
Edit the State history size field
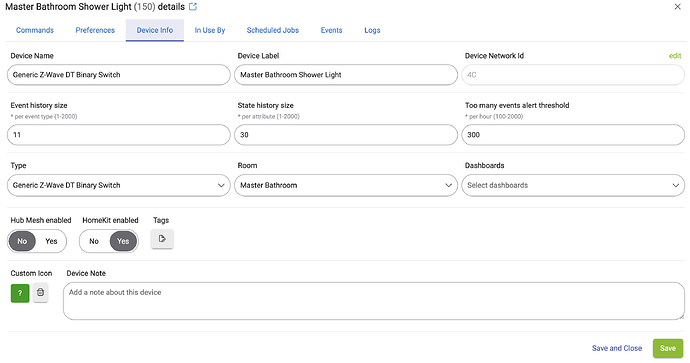(x=346, y=135)
